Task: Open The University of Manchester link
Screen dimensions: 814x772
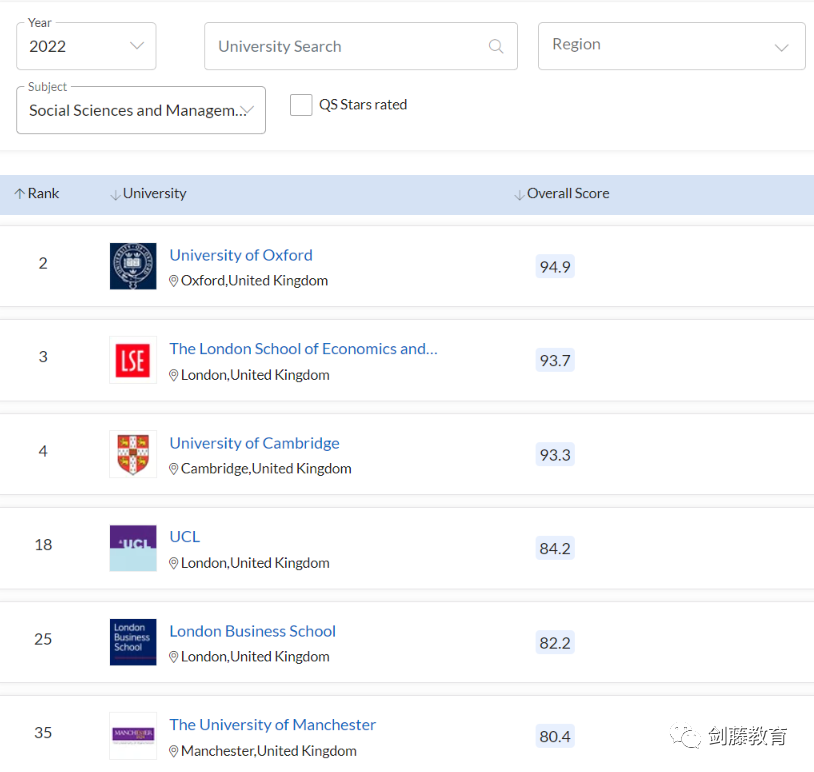Action: [273, 724]
